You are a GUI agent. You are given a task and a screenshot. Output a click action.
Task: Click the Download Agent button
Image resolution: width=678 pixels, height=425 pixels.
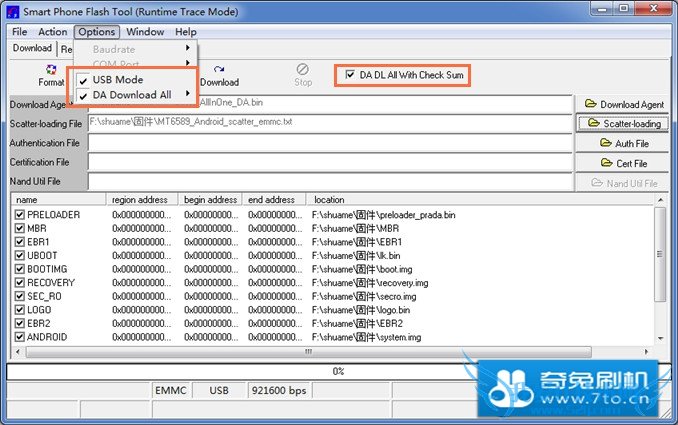[x=622, y=104]
